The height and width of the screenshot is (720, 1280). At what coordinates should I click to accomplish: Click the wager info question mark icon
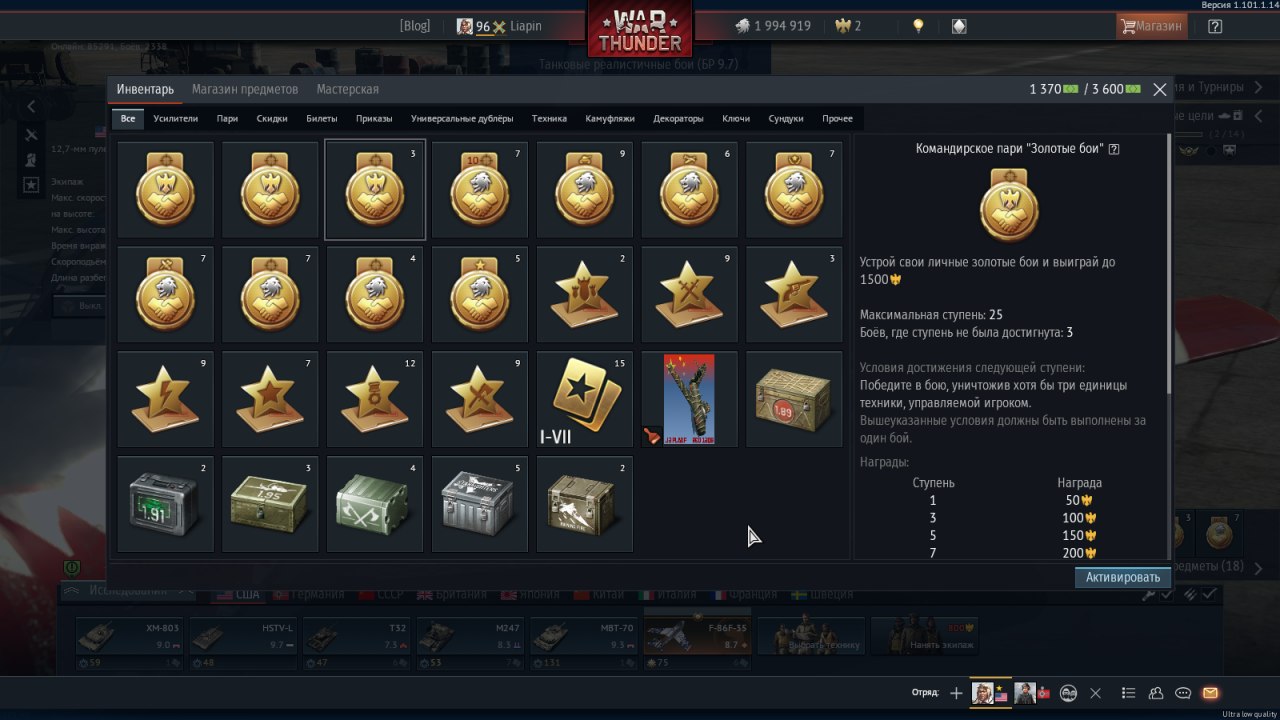1114,149
